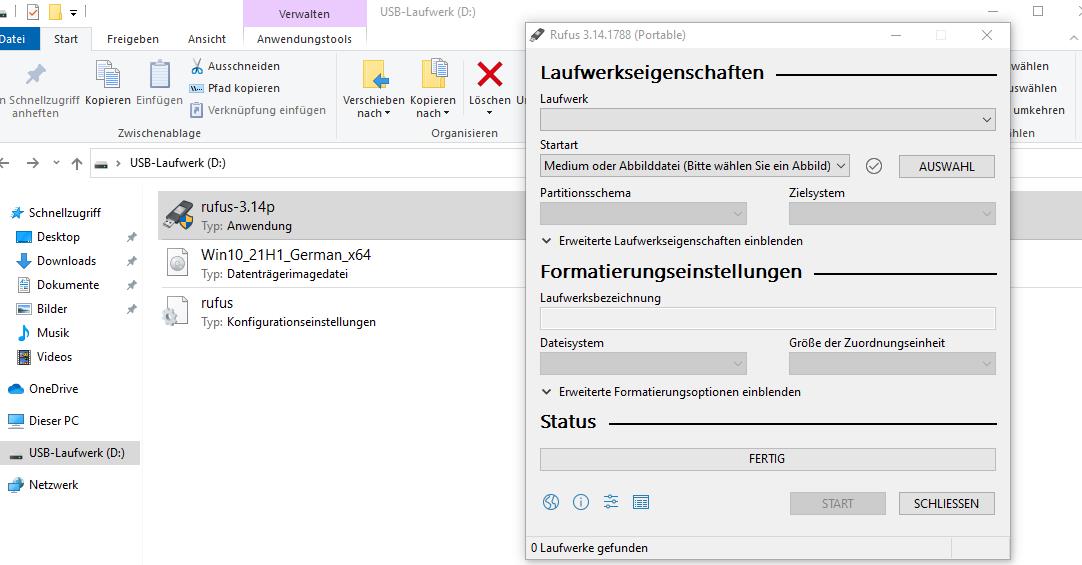The width and height of the screenshot is (1082, 565).
Task: Click the SCHLIESSEN button in Rufus
Action: click(947, 504)
